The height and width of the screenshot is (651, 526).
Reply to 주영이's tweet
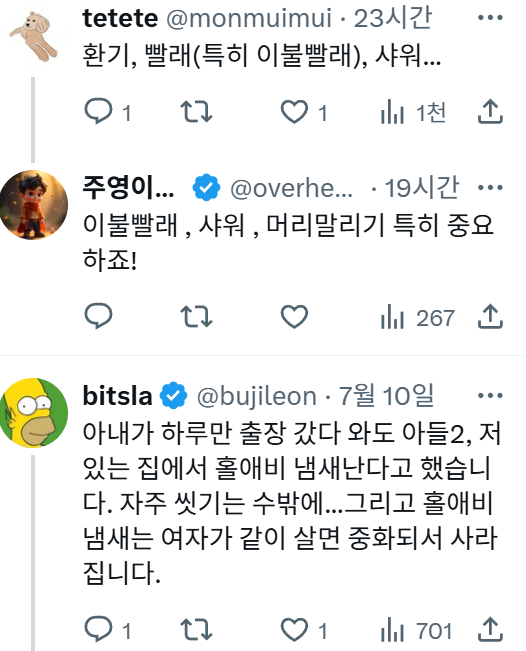tap(98, 316)
